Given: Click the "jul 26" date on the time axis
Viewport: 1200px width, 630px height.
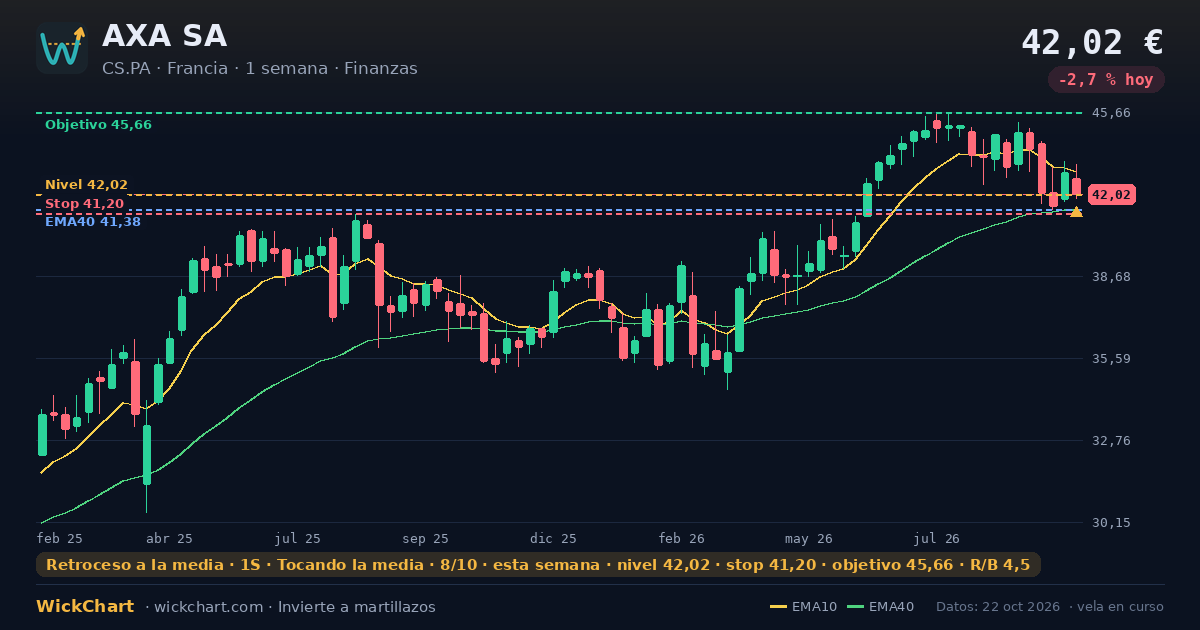Looking at the screenshot, I should pyautogui.click(x=938, y=538).
